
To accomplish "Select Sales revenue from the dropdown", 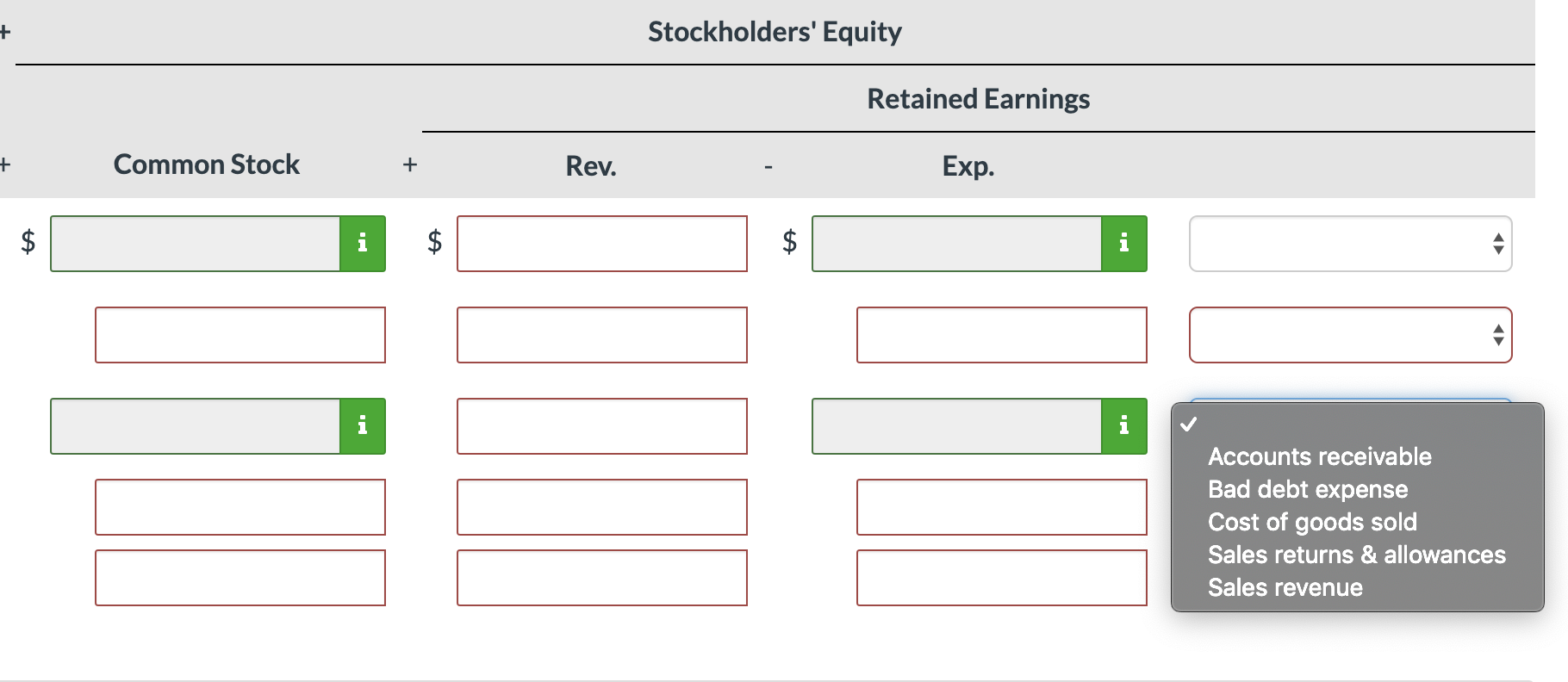I will (1284, 586).
